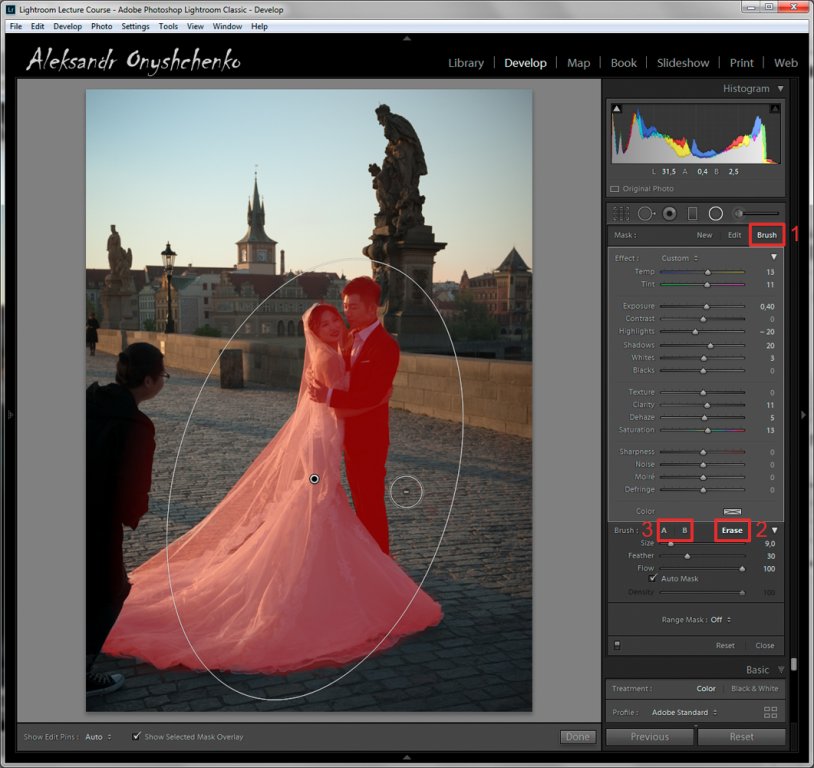814x768 pixels.
Task: Switch to the Library module
Action: coord(466,63)
